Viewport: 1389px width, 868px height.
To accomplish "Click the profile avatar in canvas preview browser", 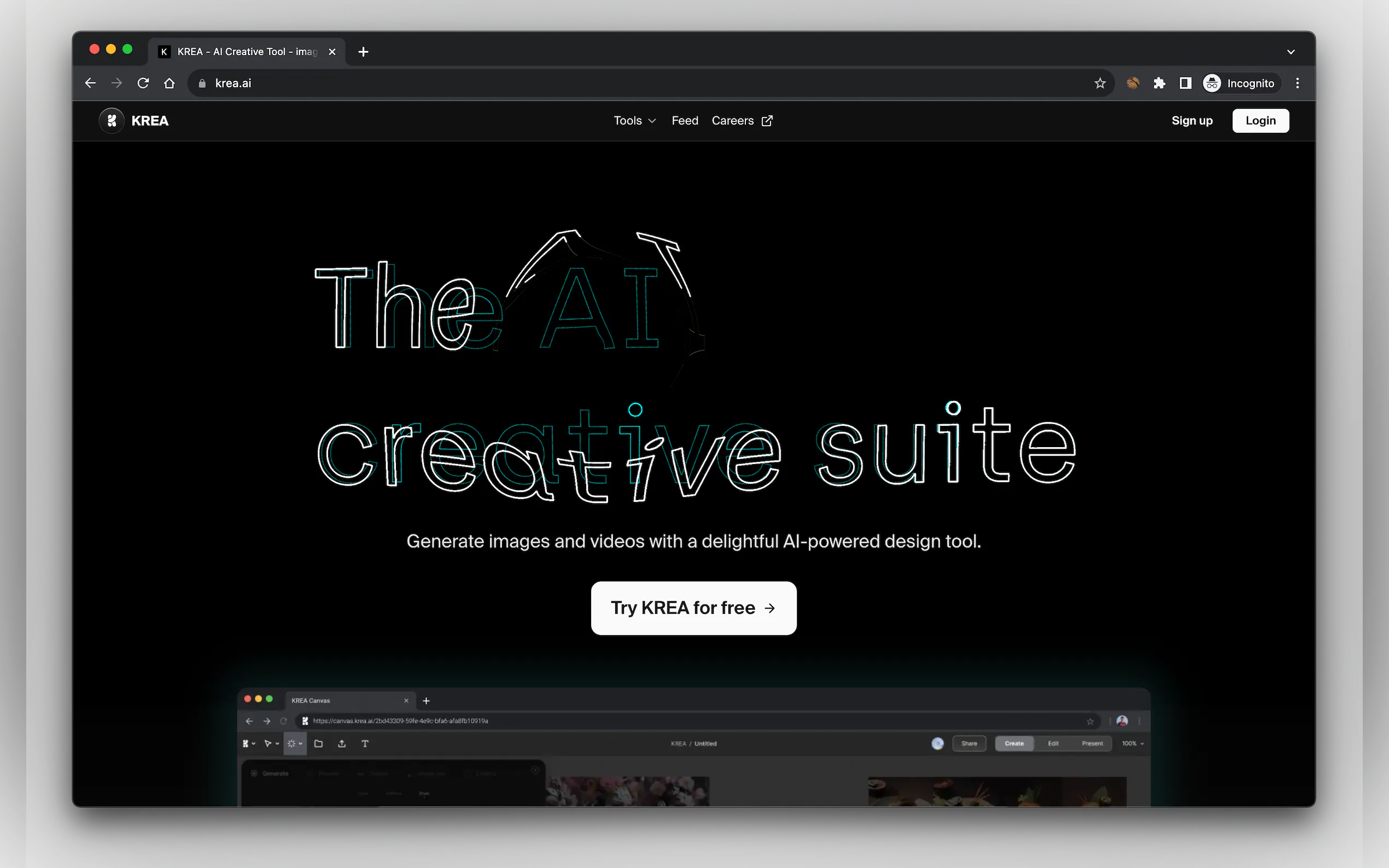I will (1122, 721).
